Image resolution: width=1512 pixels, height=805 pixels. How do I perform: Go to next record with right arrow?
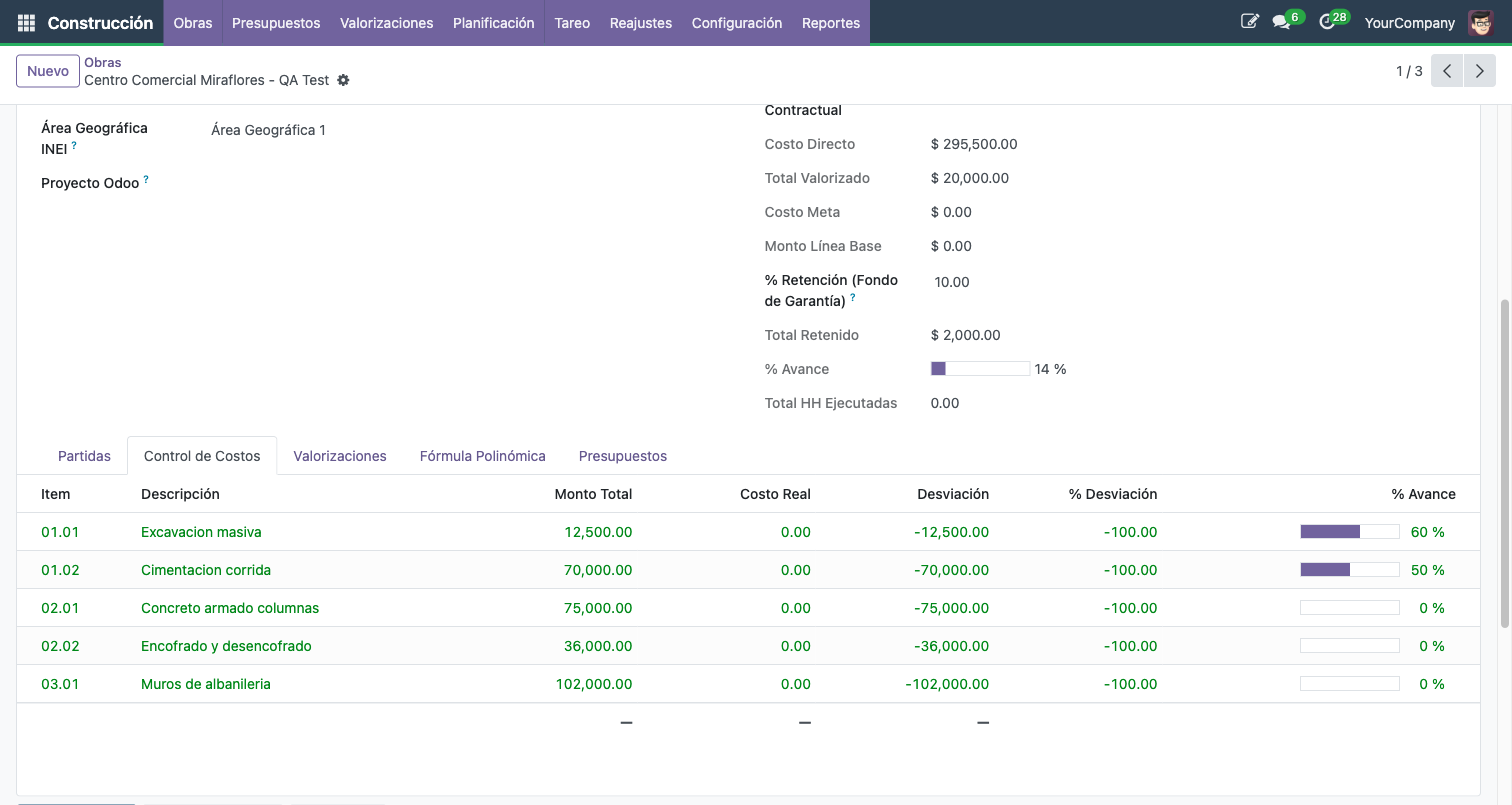pos(1479,71)
